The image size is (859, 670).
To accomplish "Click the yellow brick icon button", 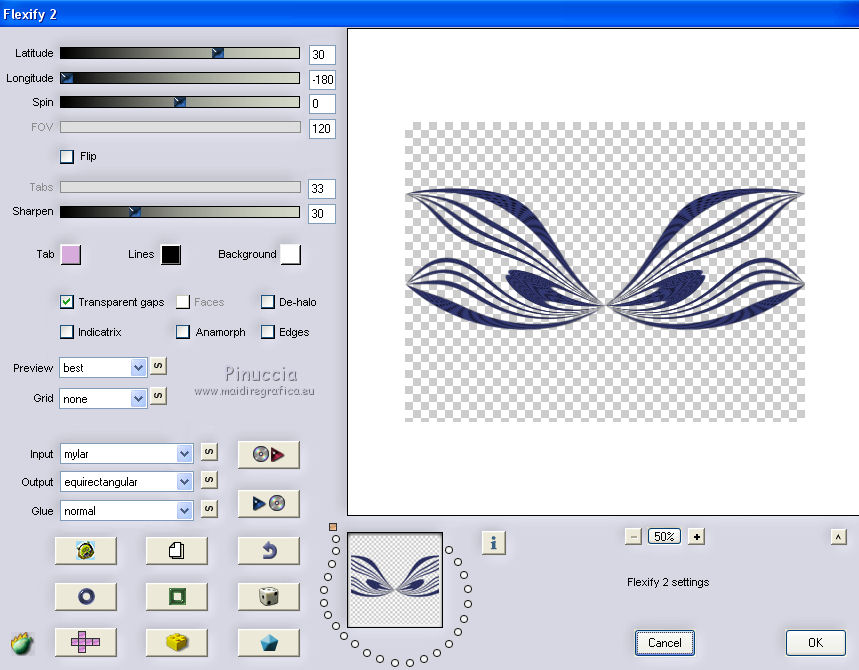I will point(176,642).
